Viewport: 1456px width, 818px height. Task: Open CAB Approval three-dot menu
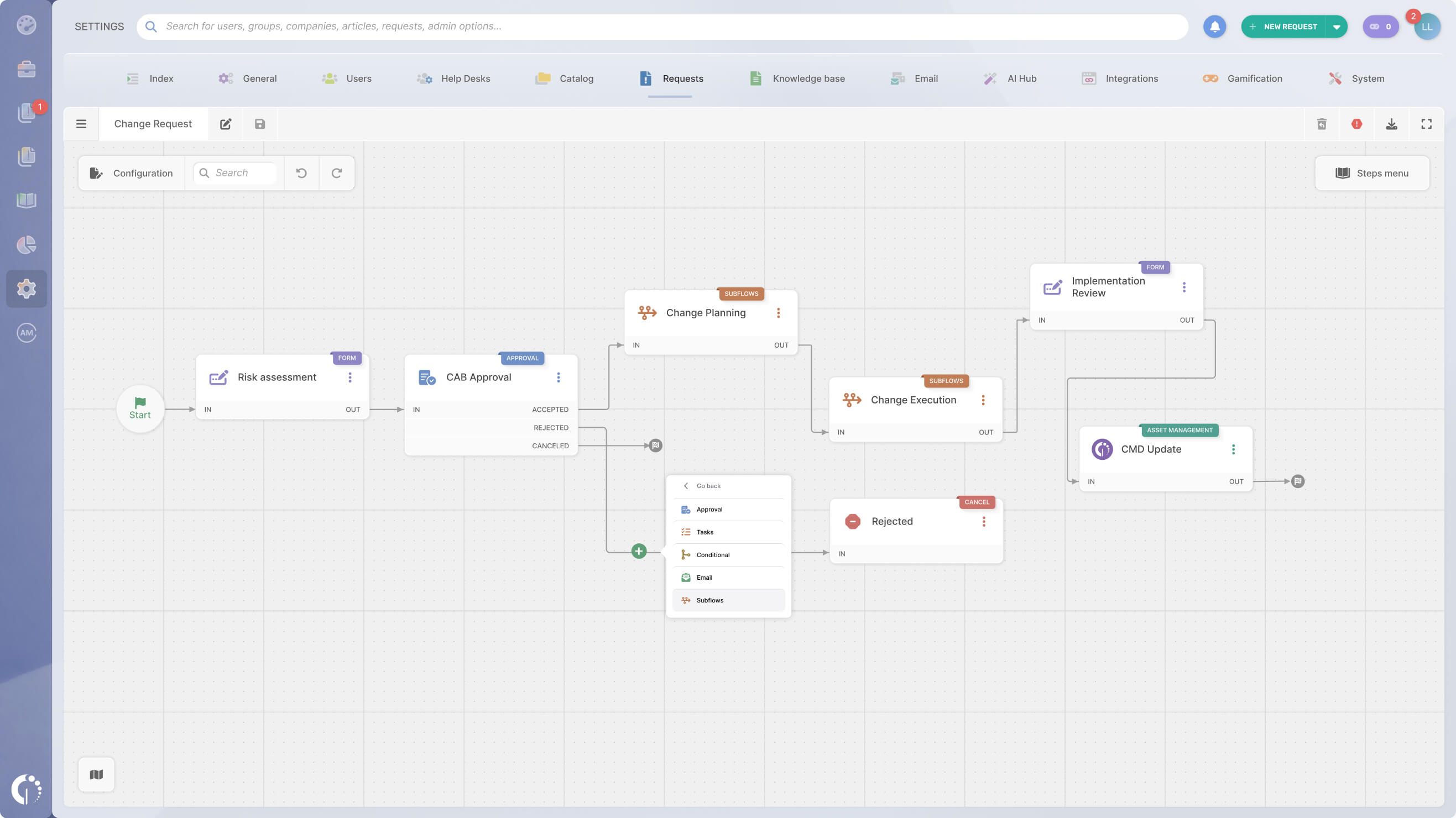(559, 377)
